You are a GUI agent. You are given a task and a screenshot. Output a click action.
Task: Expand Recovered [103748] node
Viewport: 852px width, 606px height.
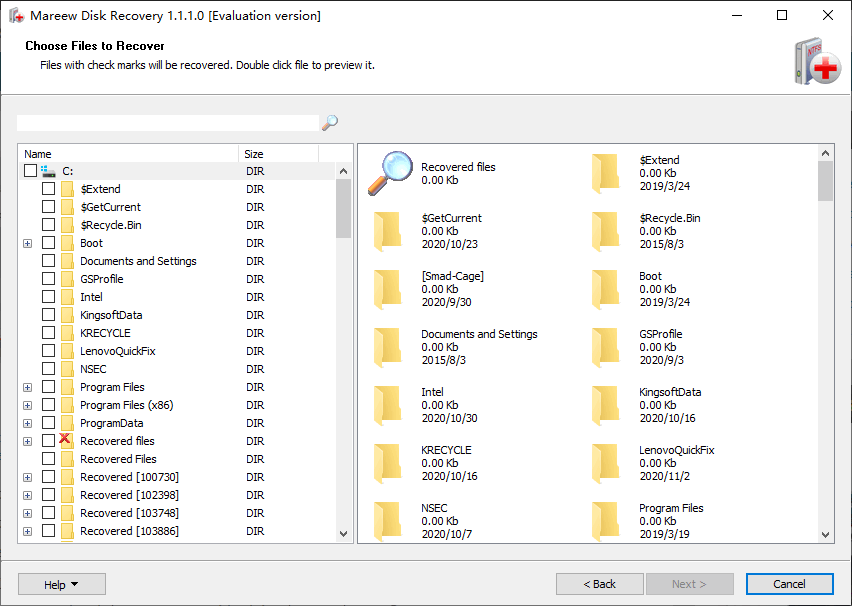[x=28, y=513]
